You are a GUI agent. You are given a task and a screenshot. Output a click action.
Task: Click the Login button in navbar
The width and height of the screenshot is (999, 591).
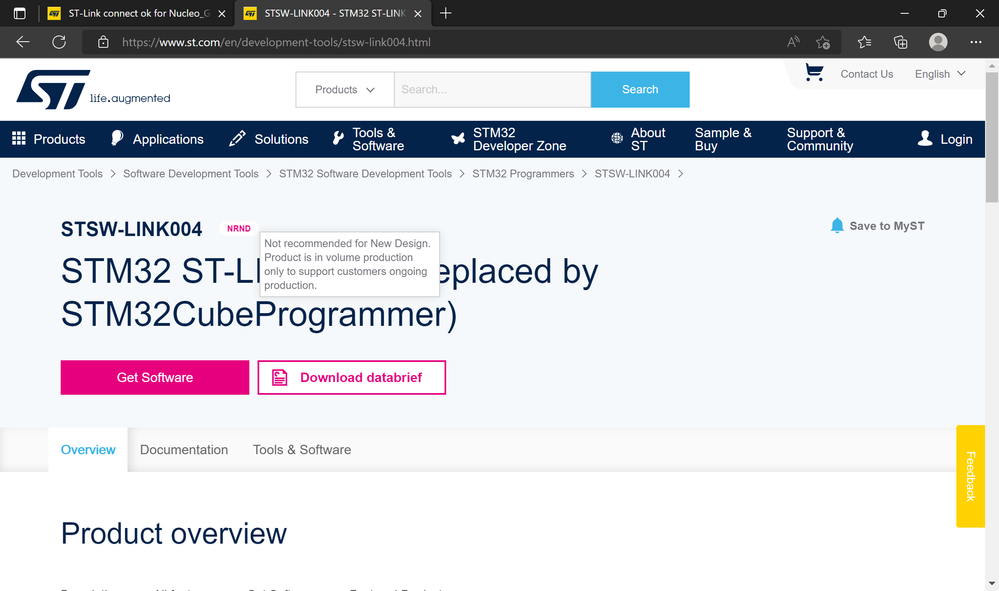[945, 139]
